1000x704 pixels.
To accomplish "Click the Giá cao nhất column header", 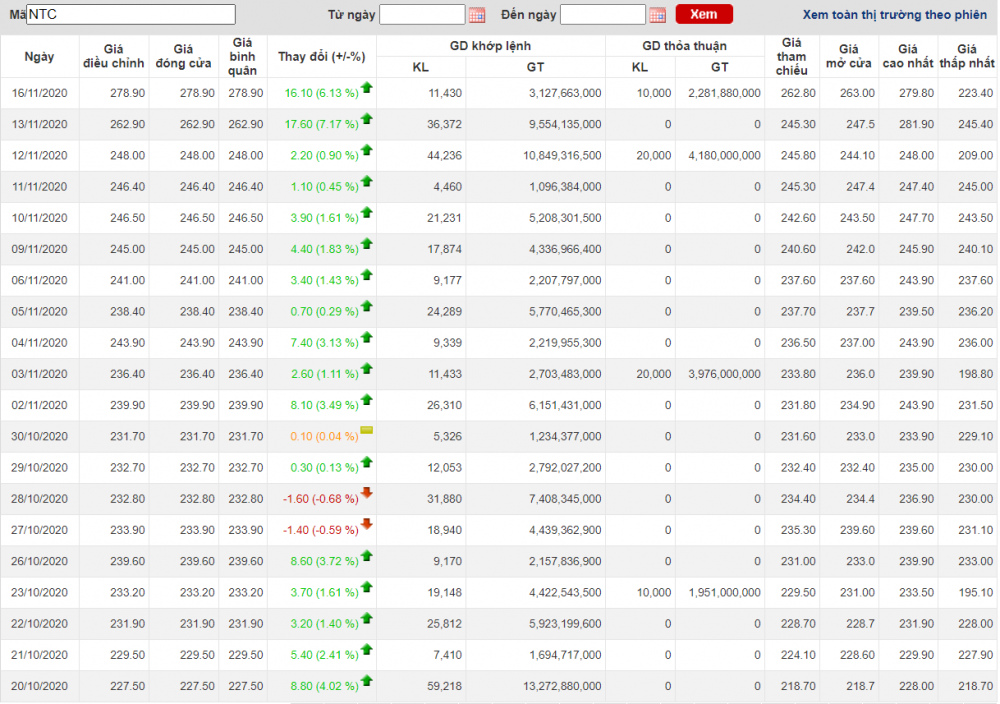I will pyautogui.click(x=908, y=57).
